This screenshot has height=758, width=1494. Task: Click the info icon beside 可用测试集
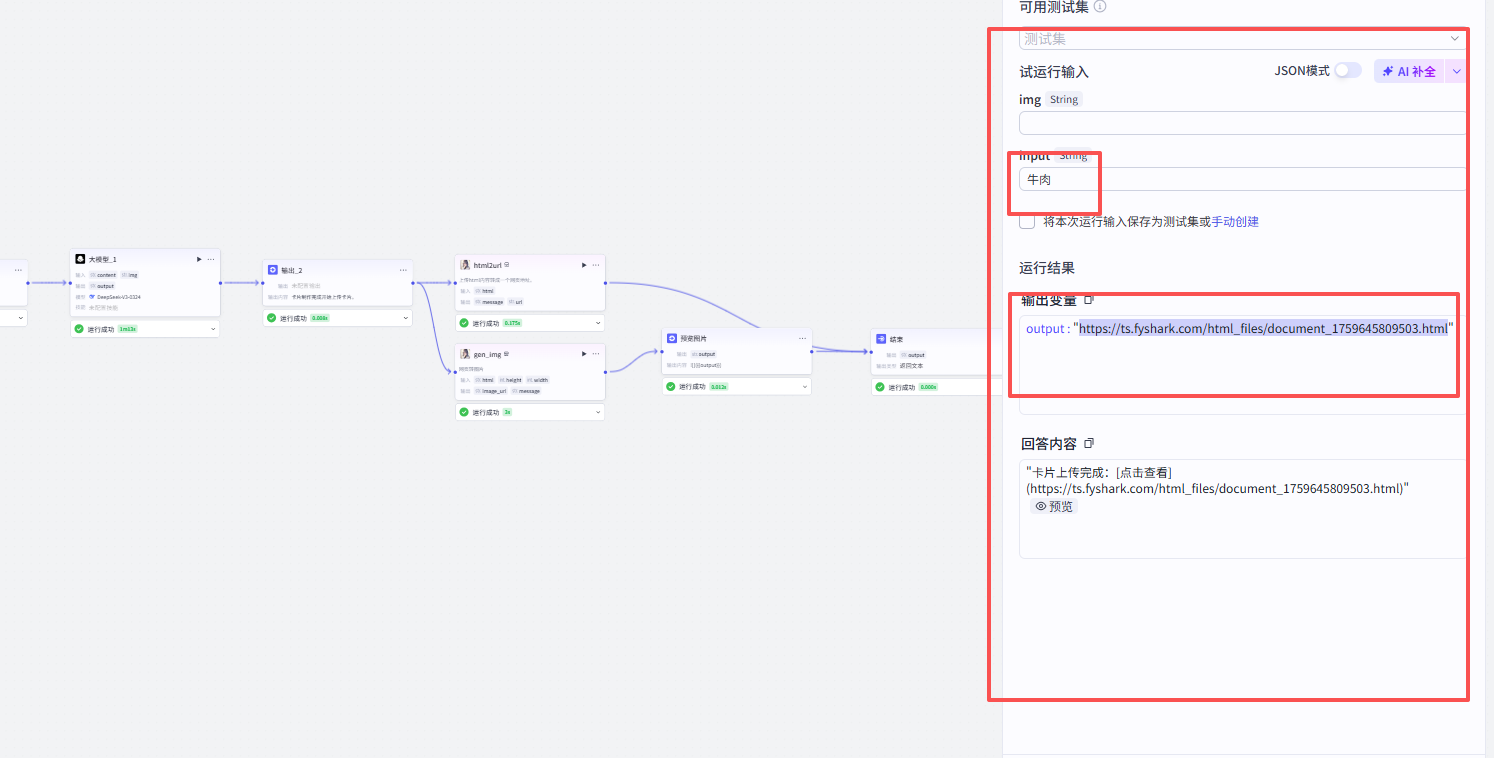coord(1100,6)
